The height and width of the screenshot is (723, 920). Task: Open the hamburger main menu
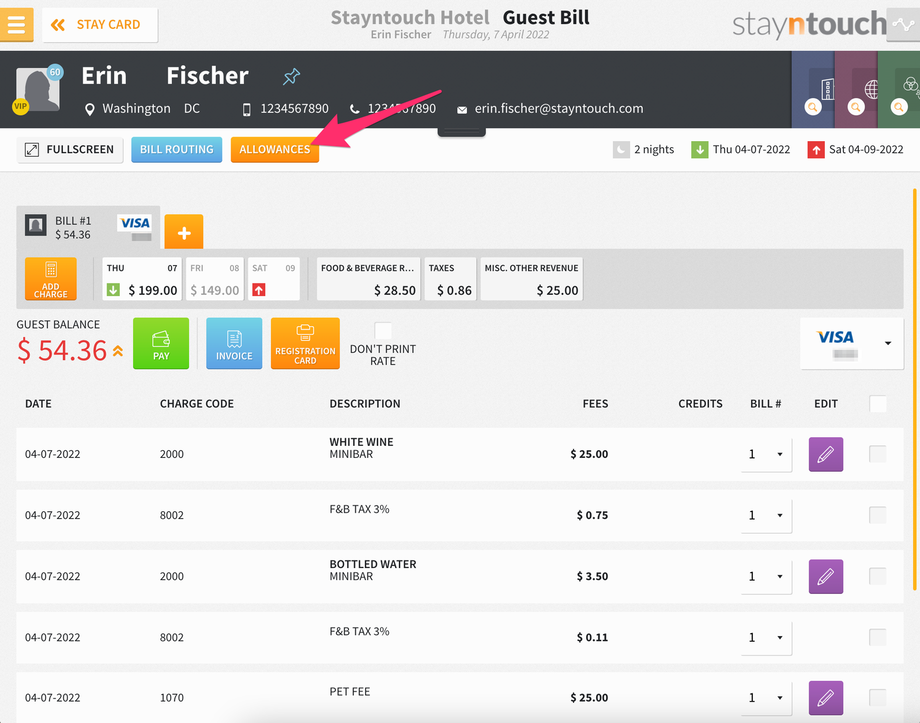(x=16, y=25)
